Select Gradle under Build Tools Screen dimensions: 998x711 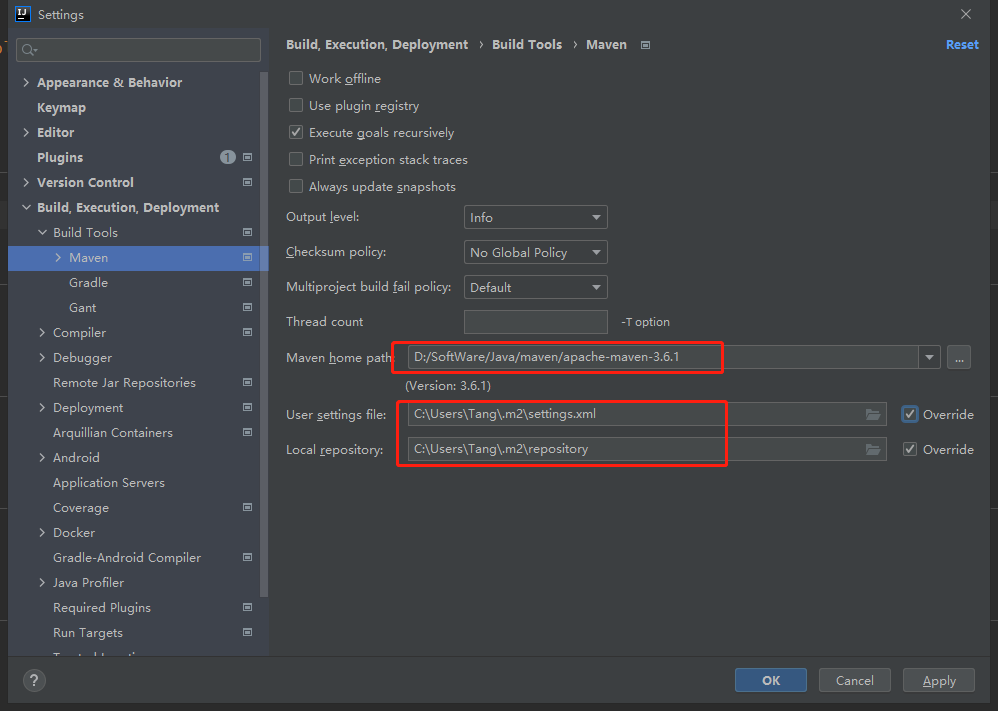[88, 282]
